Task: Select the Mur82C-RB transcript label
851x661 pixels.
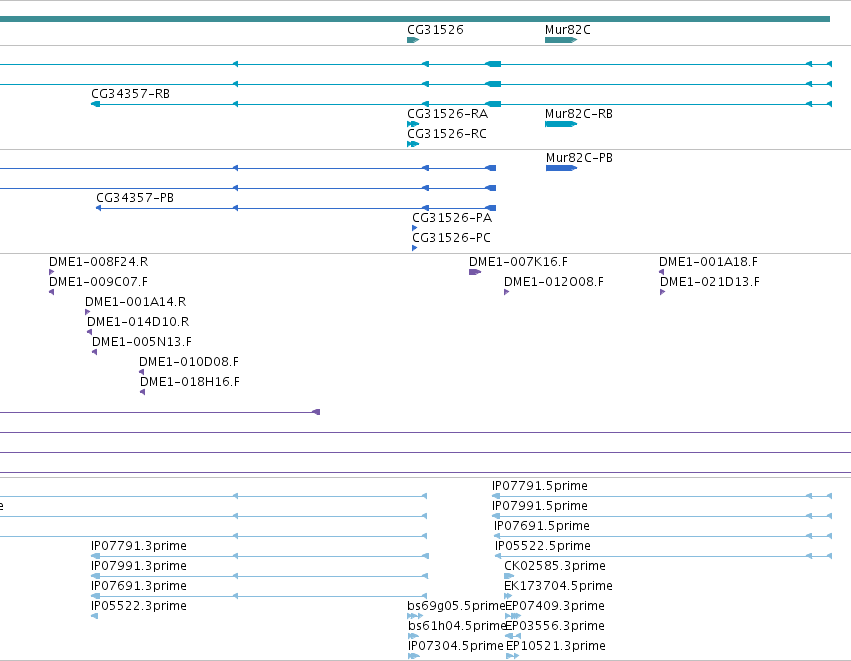Action: pyautogui.click(x=579, y=114)
